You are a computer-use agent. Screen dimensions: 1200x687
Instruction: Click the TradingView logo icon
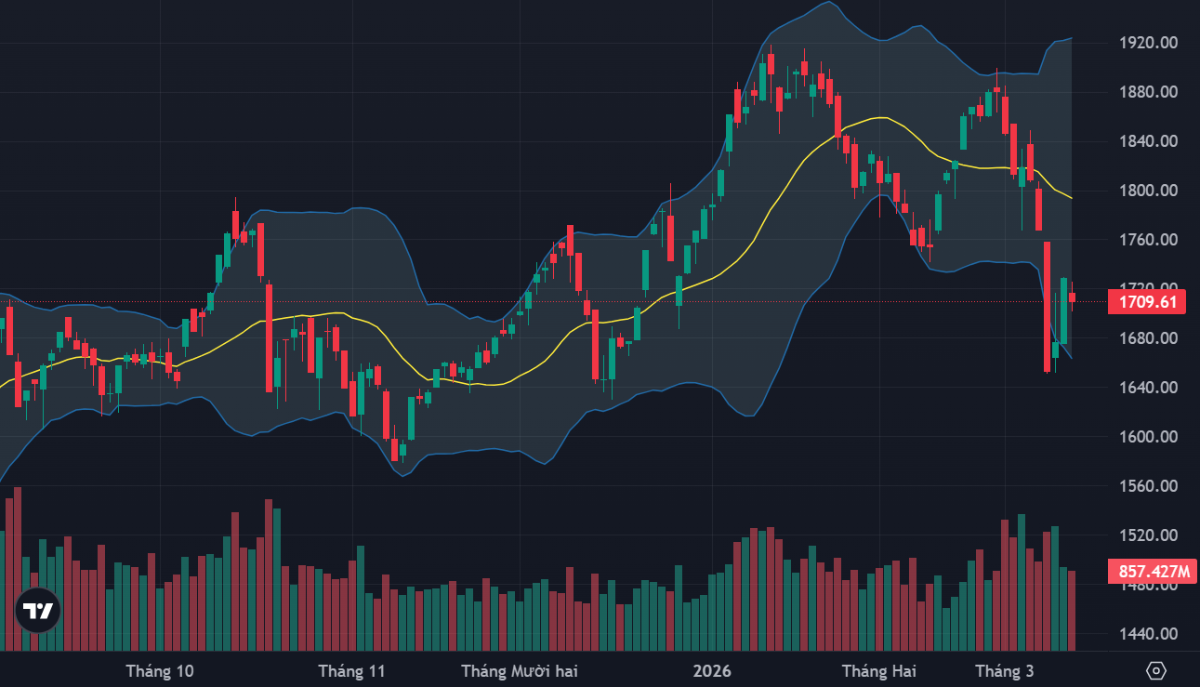38,611
